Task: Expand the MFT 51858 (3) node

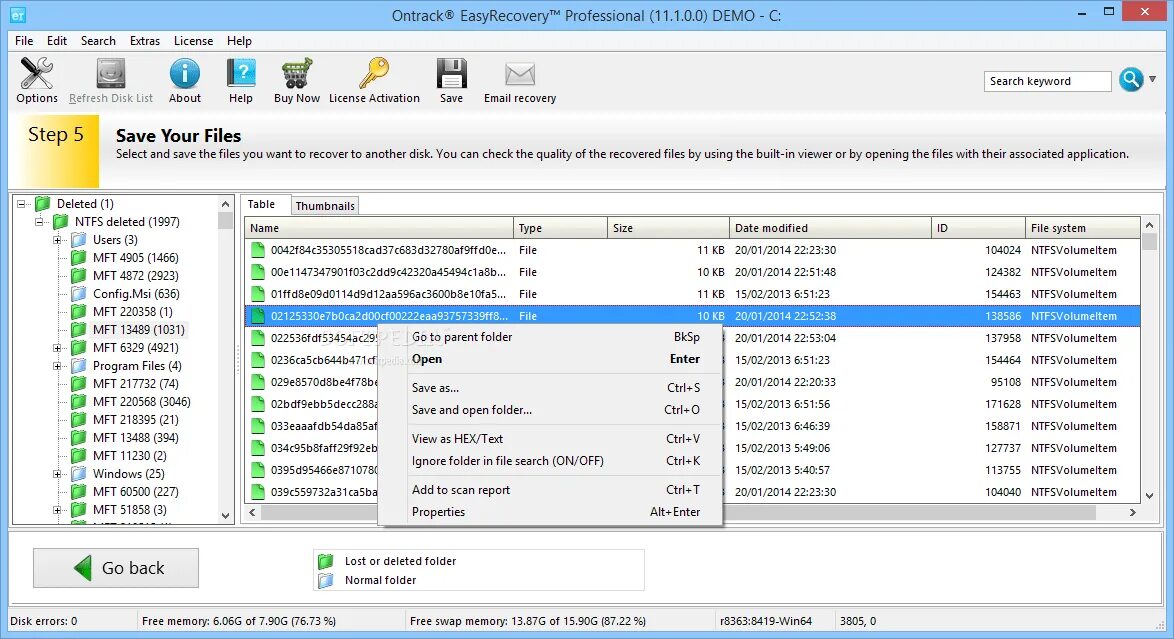Action: pos(58,509)
